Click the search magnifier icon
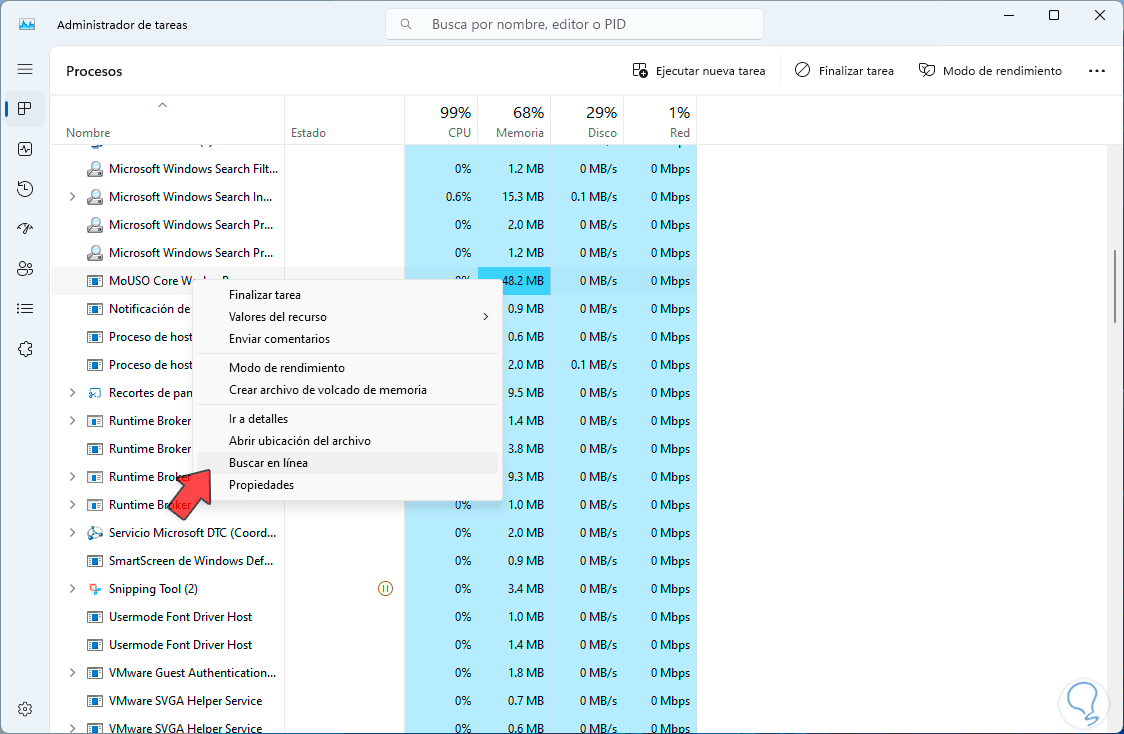Viewport: 1124px width, 734px height. [x=406, y=24]
